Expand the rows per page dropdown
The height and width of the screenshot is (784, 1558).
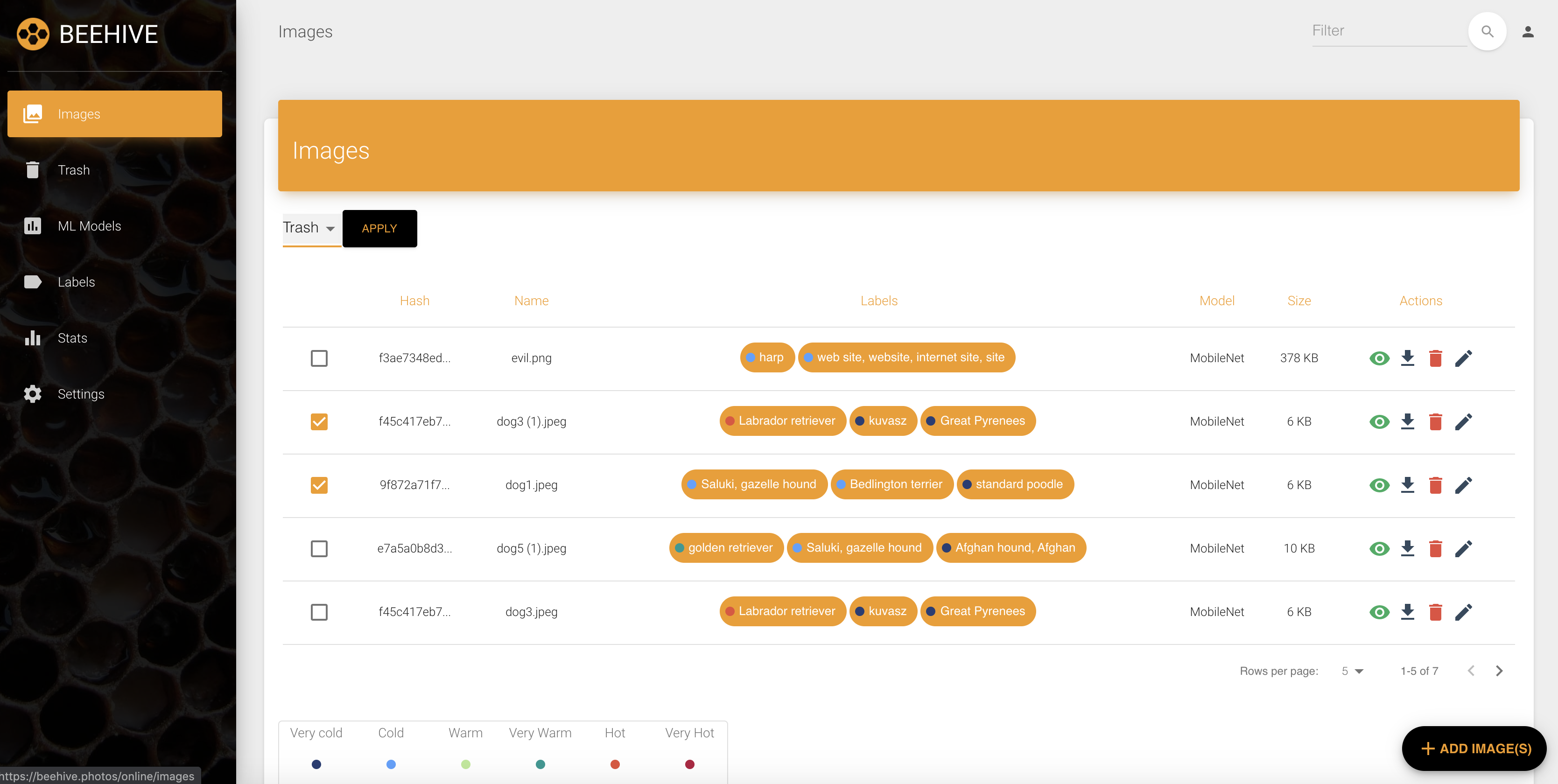tap(1352, 671)
